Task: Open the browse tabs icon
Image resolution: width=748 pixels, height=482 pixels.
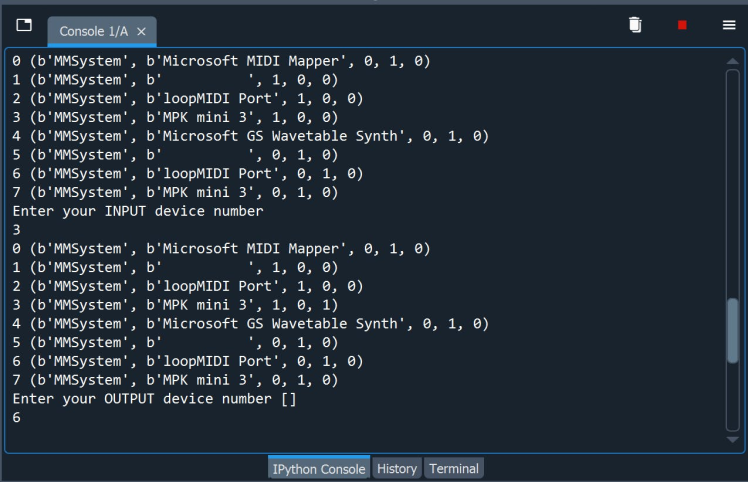Action: click(x=24, y=25)
